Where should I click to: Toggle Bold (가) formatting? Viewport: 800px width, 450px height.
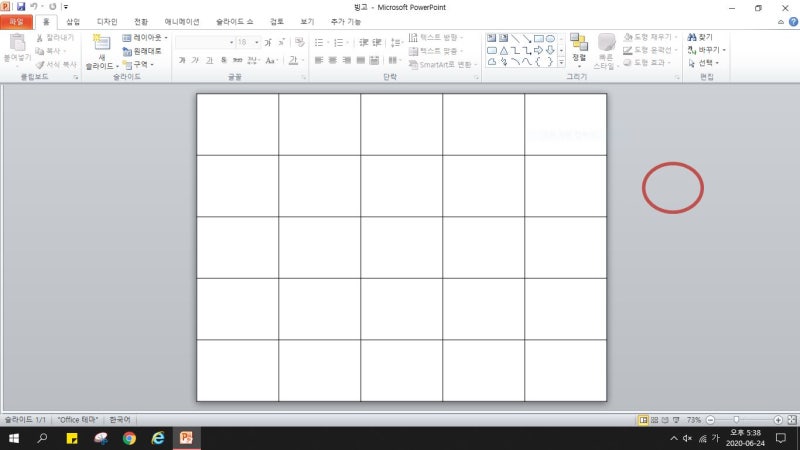[x=182, y=60]
